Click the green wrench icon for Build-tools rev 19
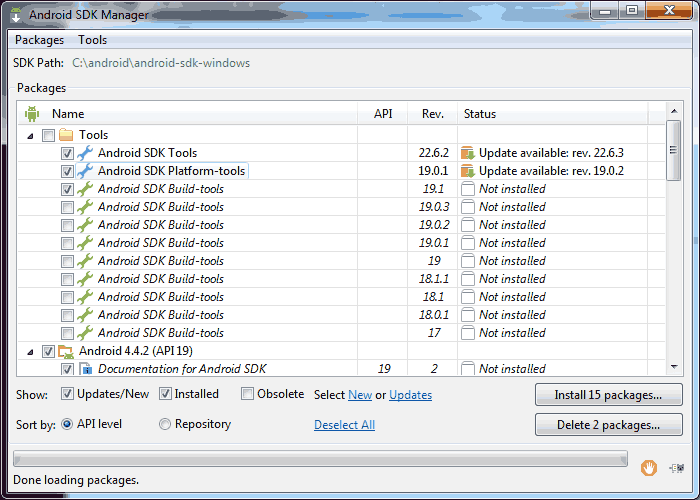Screen dimensions: 700x500 point(85,261)
